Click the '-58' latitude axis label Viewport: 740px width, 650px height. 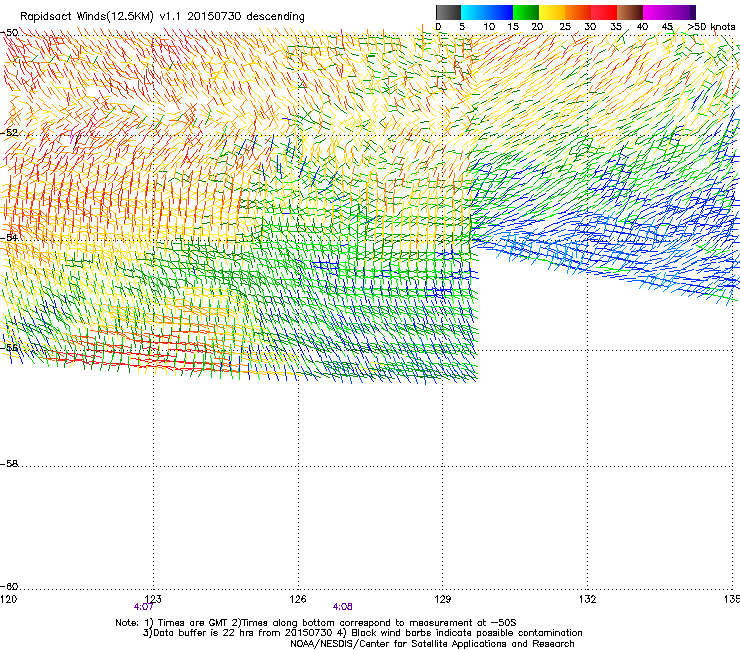click(9, 464)
